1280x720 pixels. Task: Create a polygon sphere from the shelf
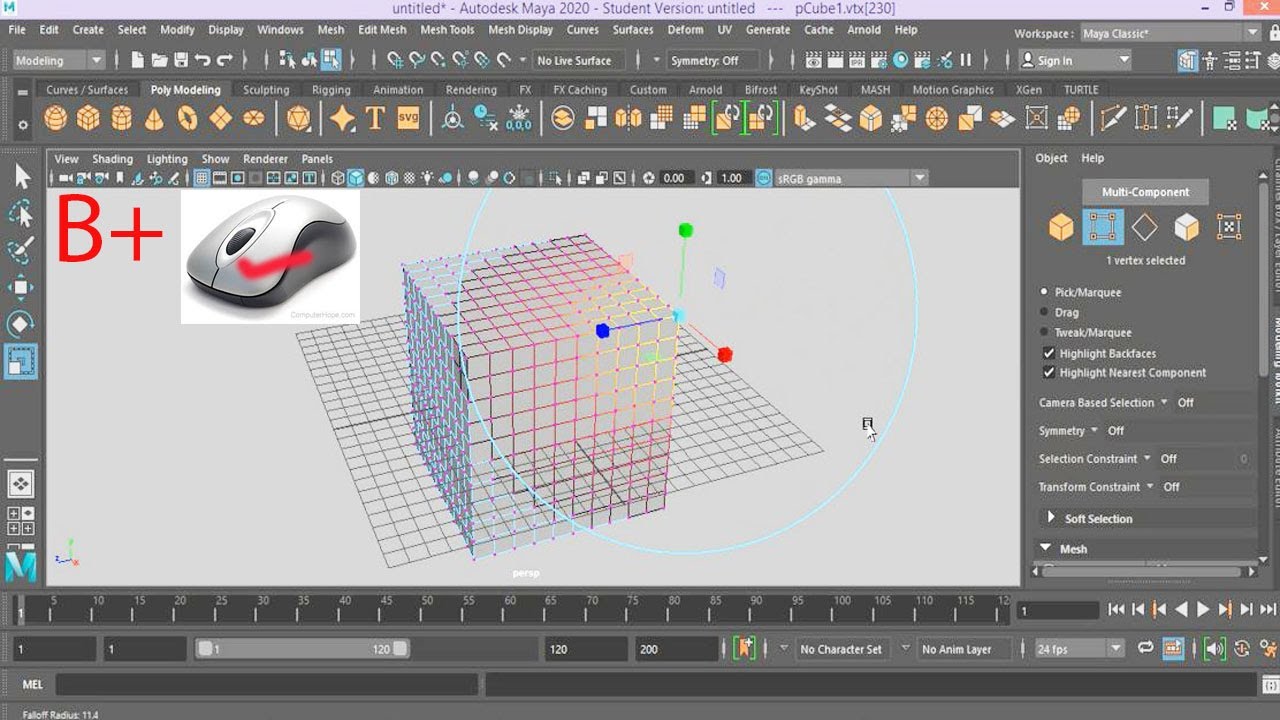coord(56,119)
